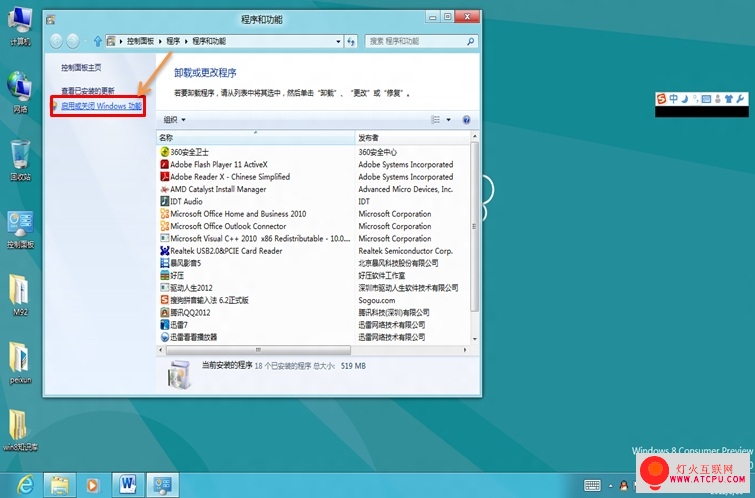Open the 组织 dropdown menu
This screenshot has height=498, width=755.
tap(174, 120)
